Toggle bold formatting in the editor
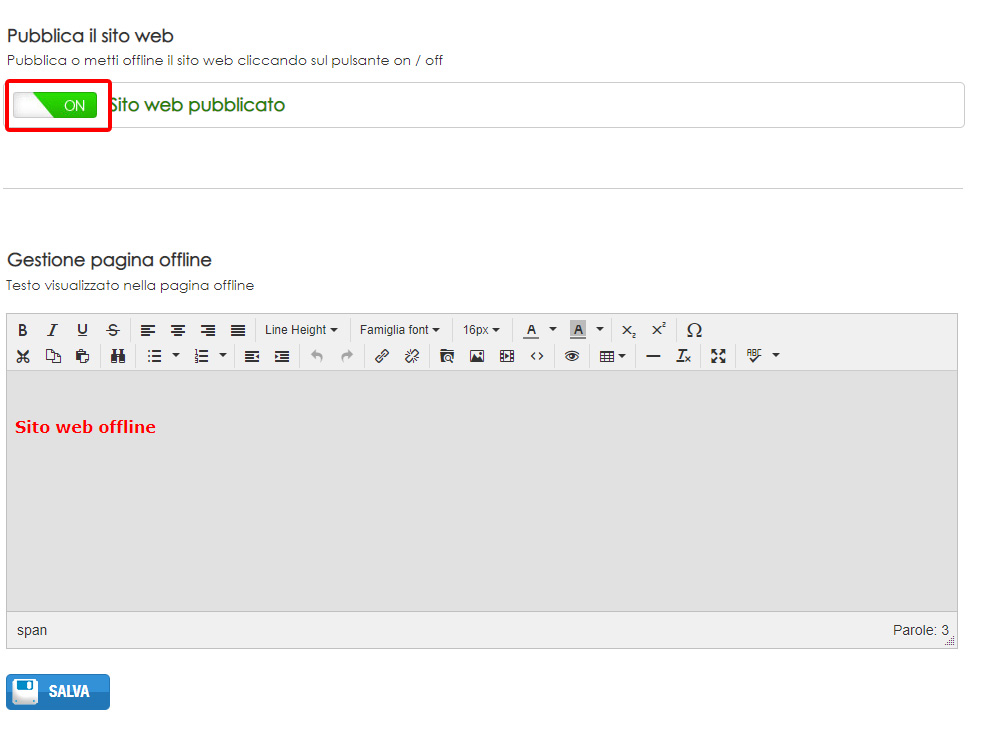 23,330
